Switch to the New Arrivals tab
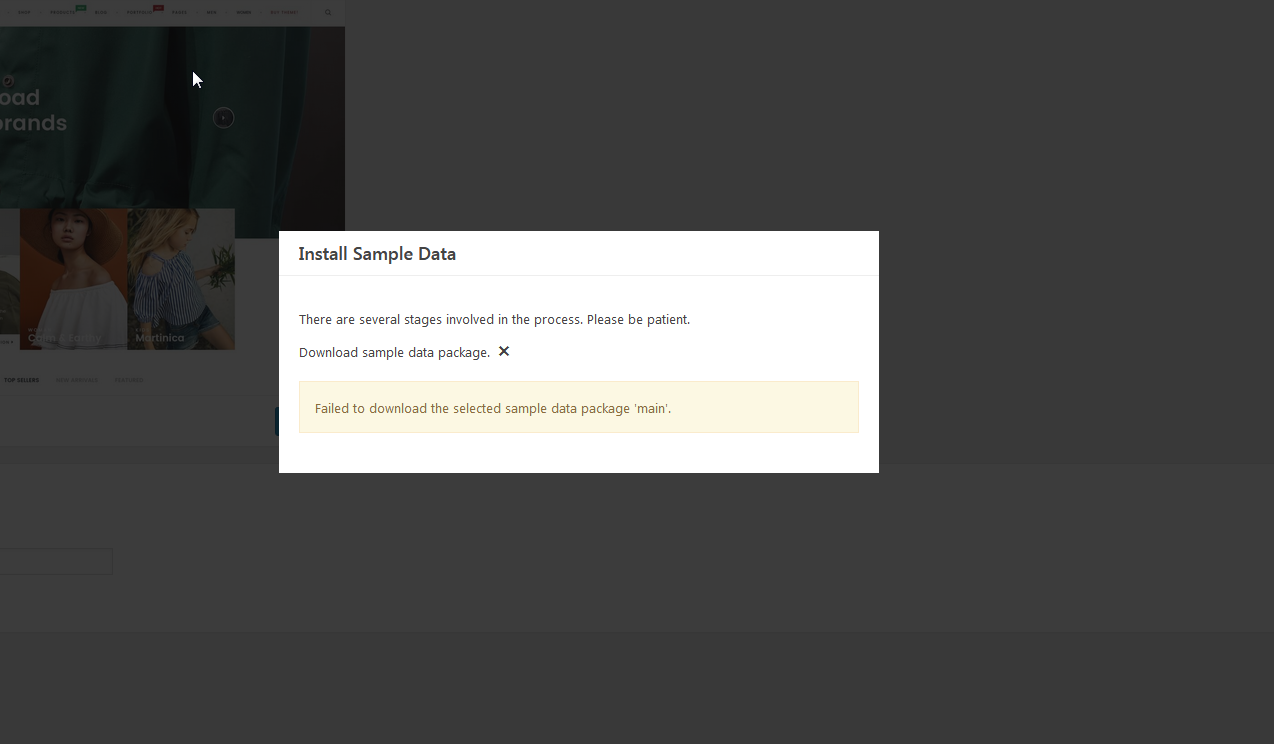 tap(77, 380)
